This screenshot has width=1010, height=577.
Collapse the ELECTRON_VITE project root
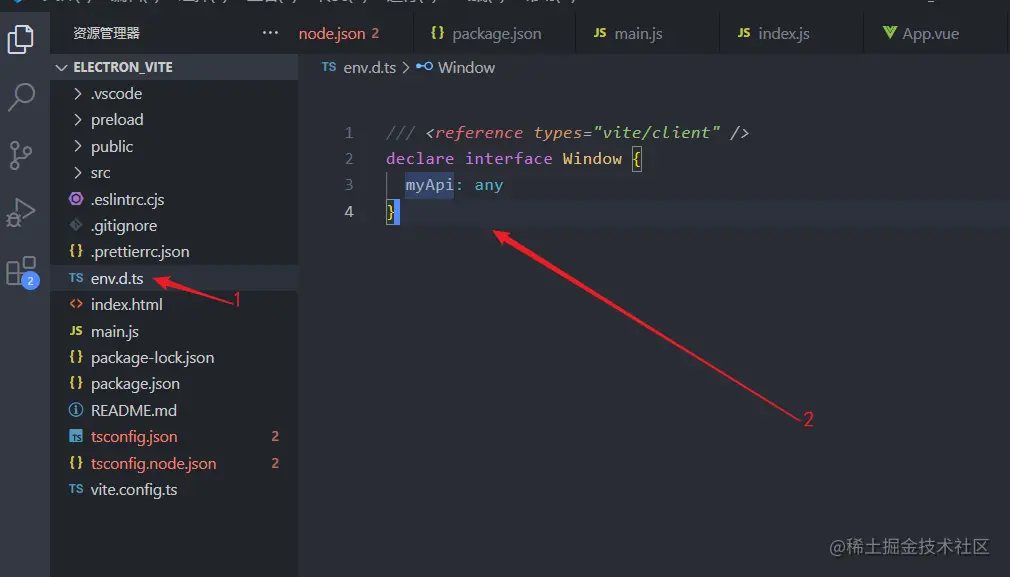click(x=174, y=67)
